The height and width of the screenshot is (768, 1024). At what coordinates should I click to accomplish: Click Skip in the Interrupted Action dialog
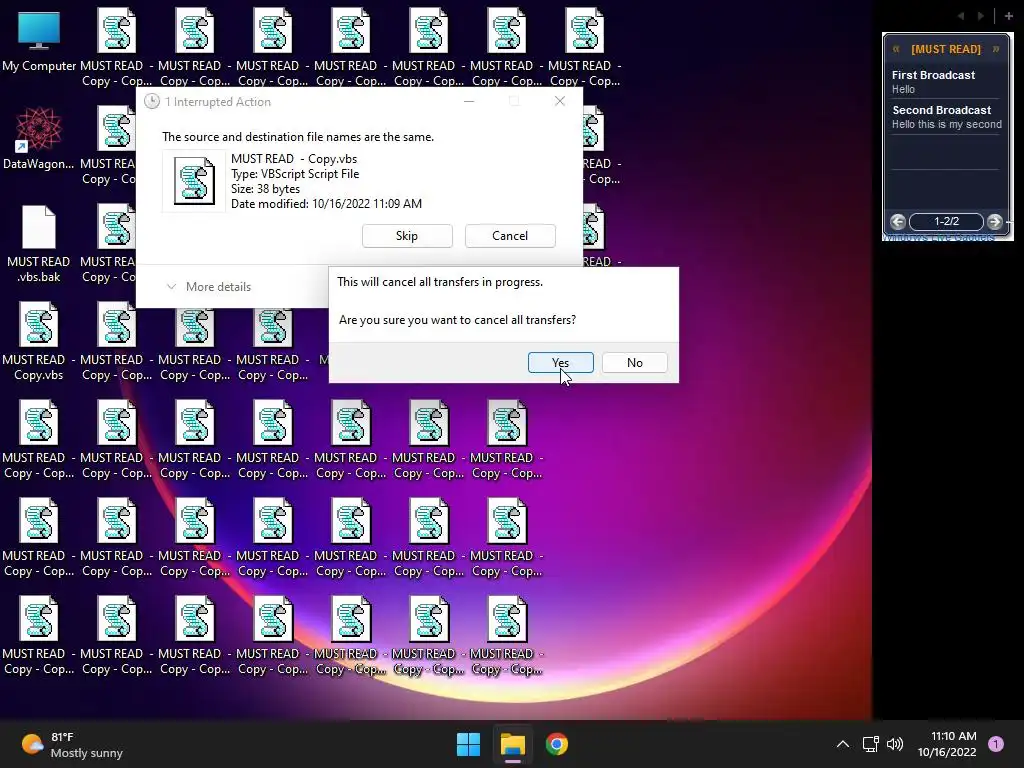407,236
